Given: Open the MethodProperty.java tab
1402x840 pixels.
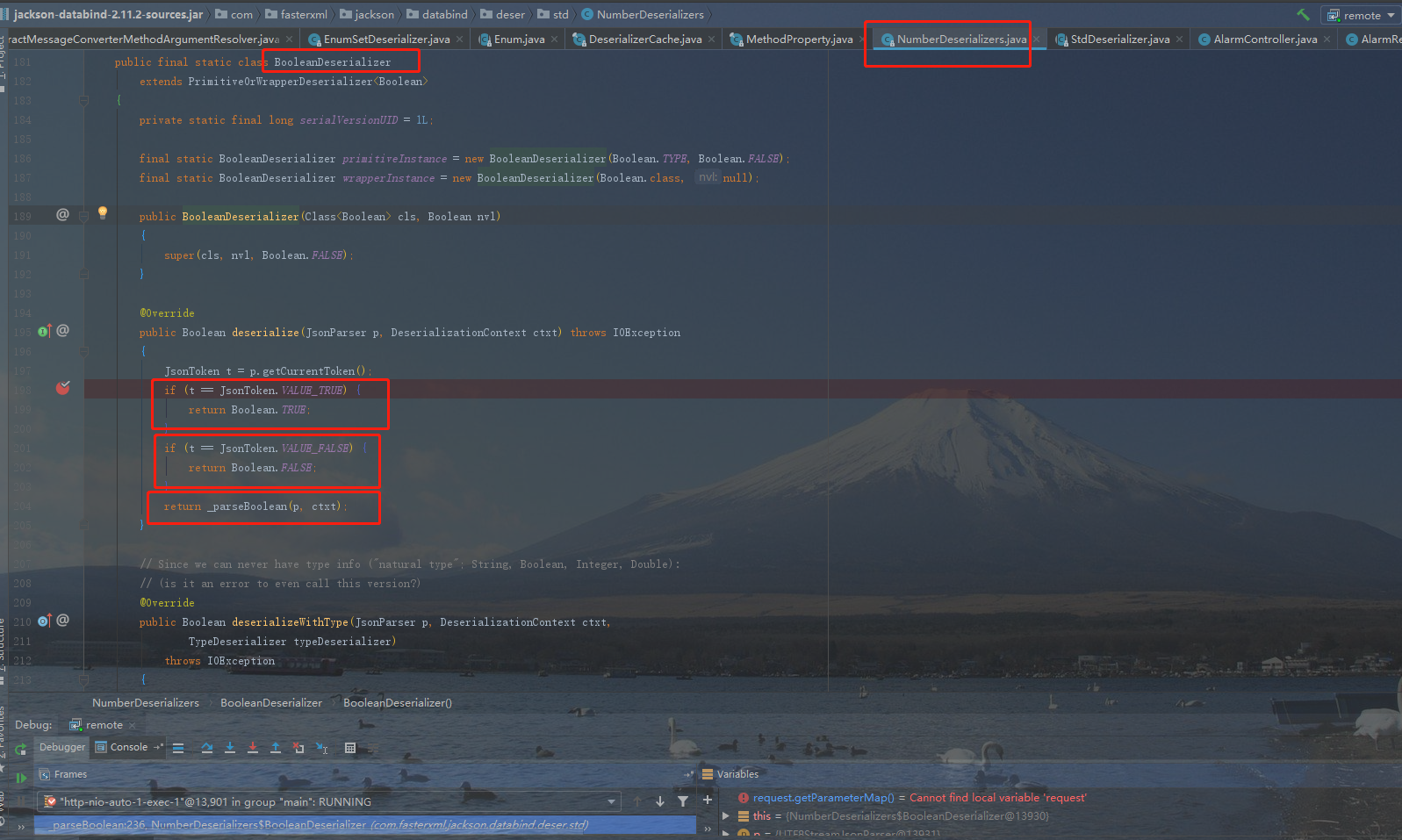Looking at the screenshot, I should click(x=799, y=39).
